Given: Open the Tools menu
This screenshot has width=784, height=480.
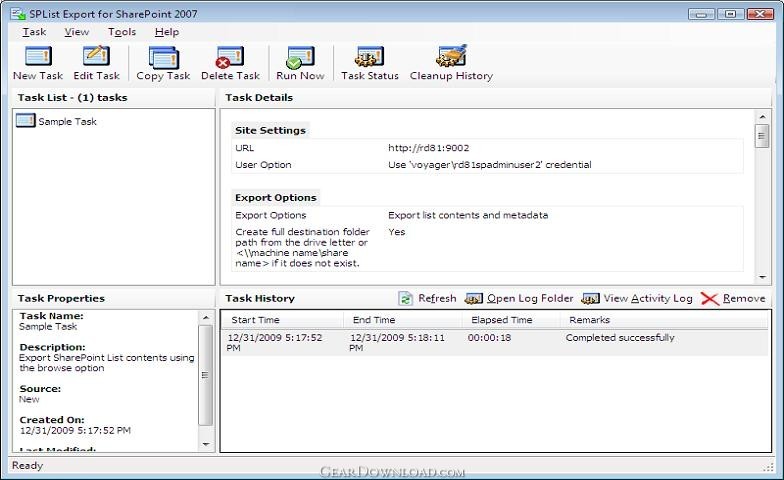Looking at the screenshot, I should point(122,32).
